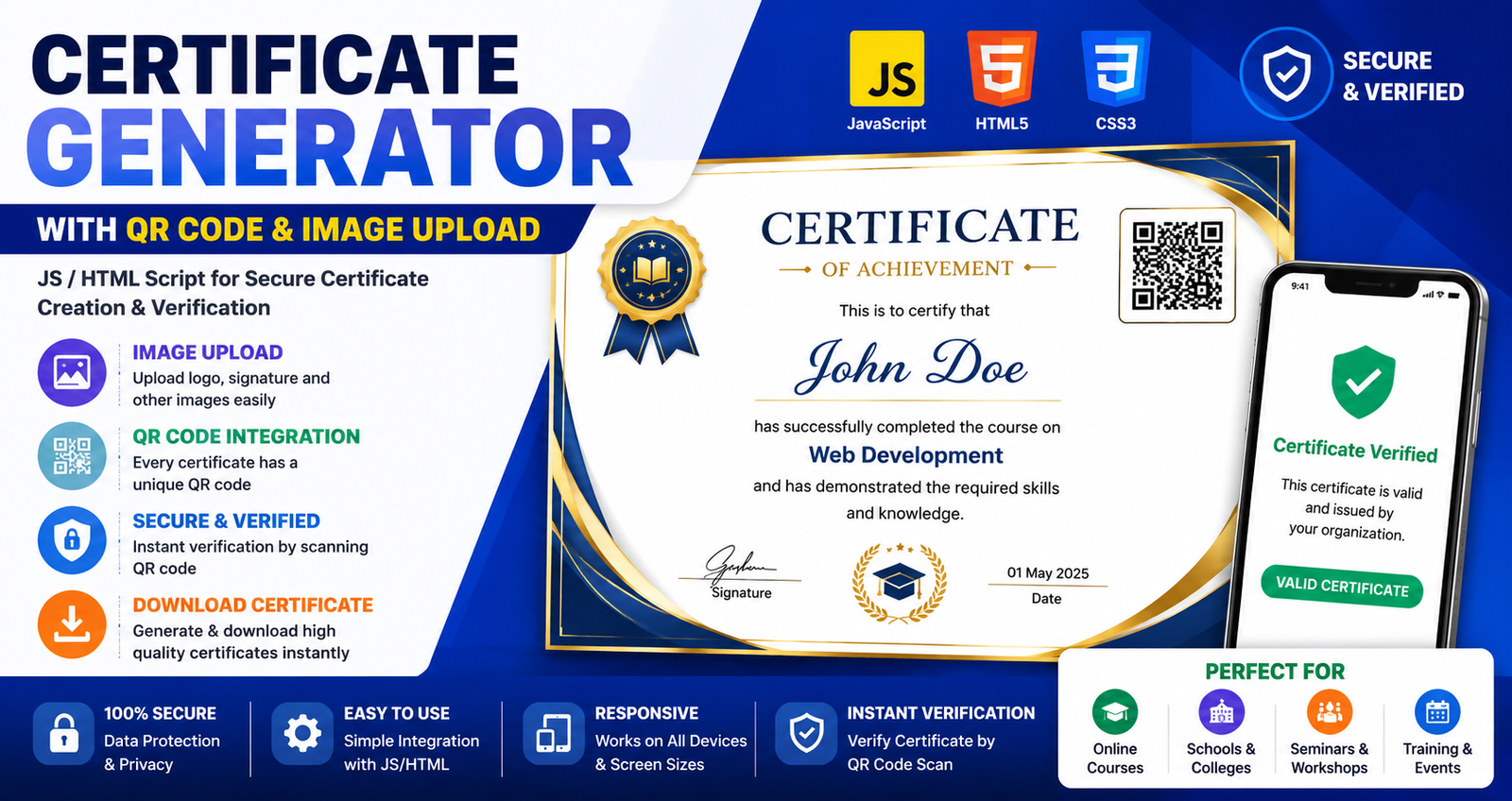Click the gold ribbon medal on certificate
The image size is (1512, 801).
[652, 291]
